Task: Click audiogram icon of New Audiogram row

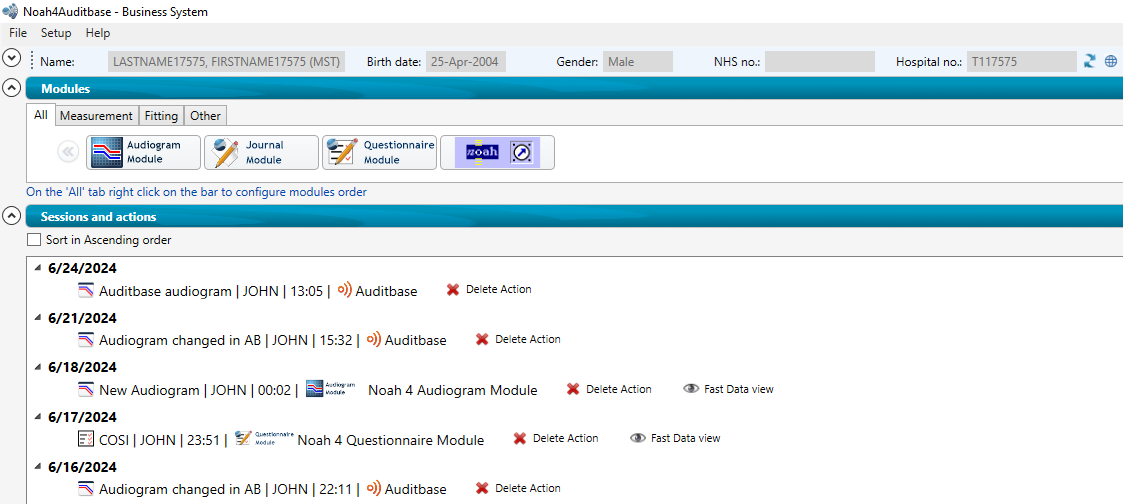Action: 86,390
